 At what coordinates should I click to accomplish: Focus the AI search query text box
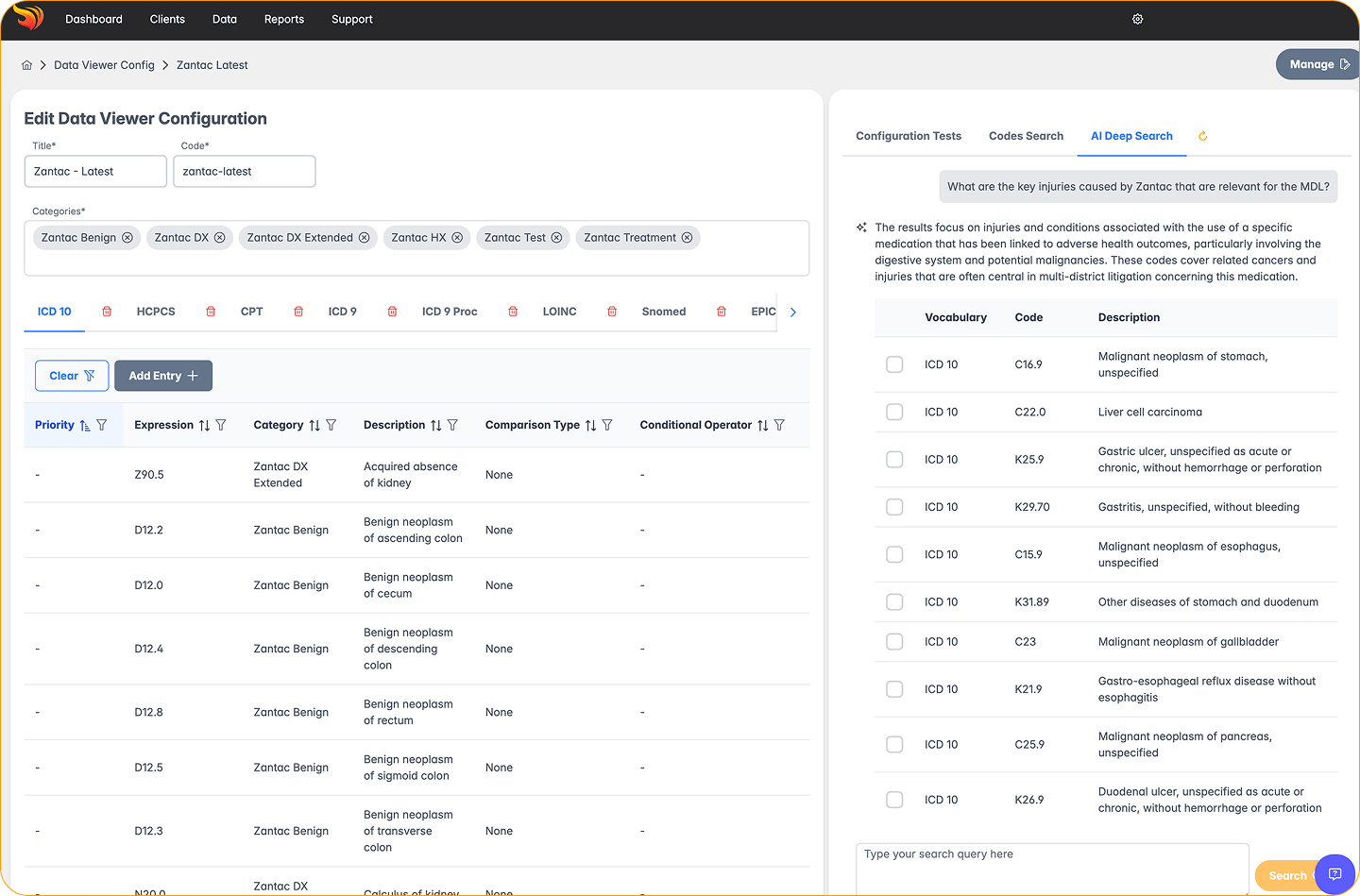pyautogui.click(x=1052, y=869)
